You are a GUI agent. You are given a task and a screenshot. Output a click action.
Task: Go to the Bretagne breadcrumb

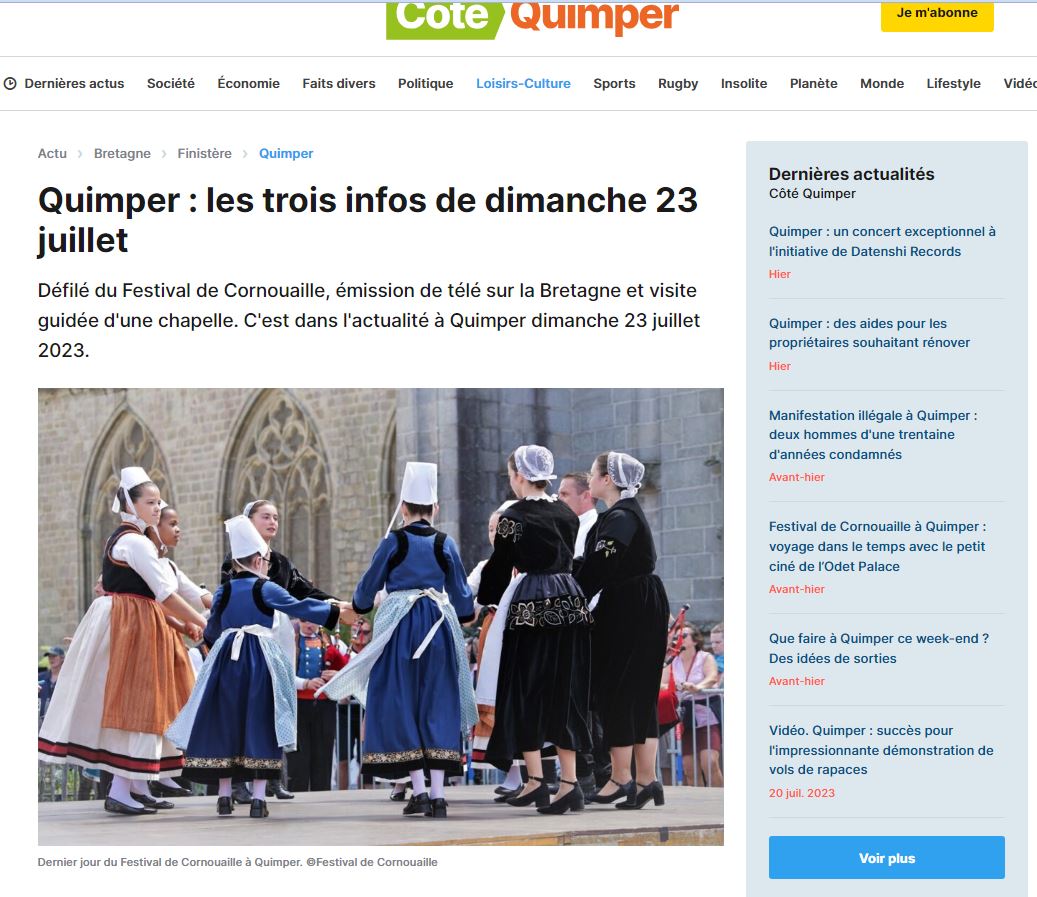(122, 153)
